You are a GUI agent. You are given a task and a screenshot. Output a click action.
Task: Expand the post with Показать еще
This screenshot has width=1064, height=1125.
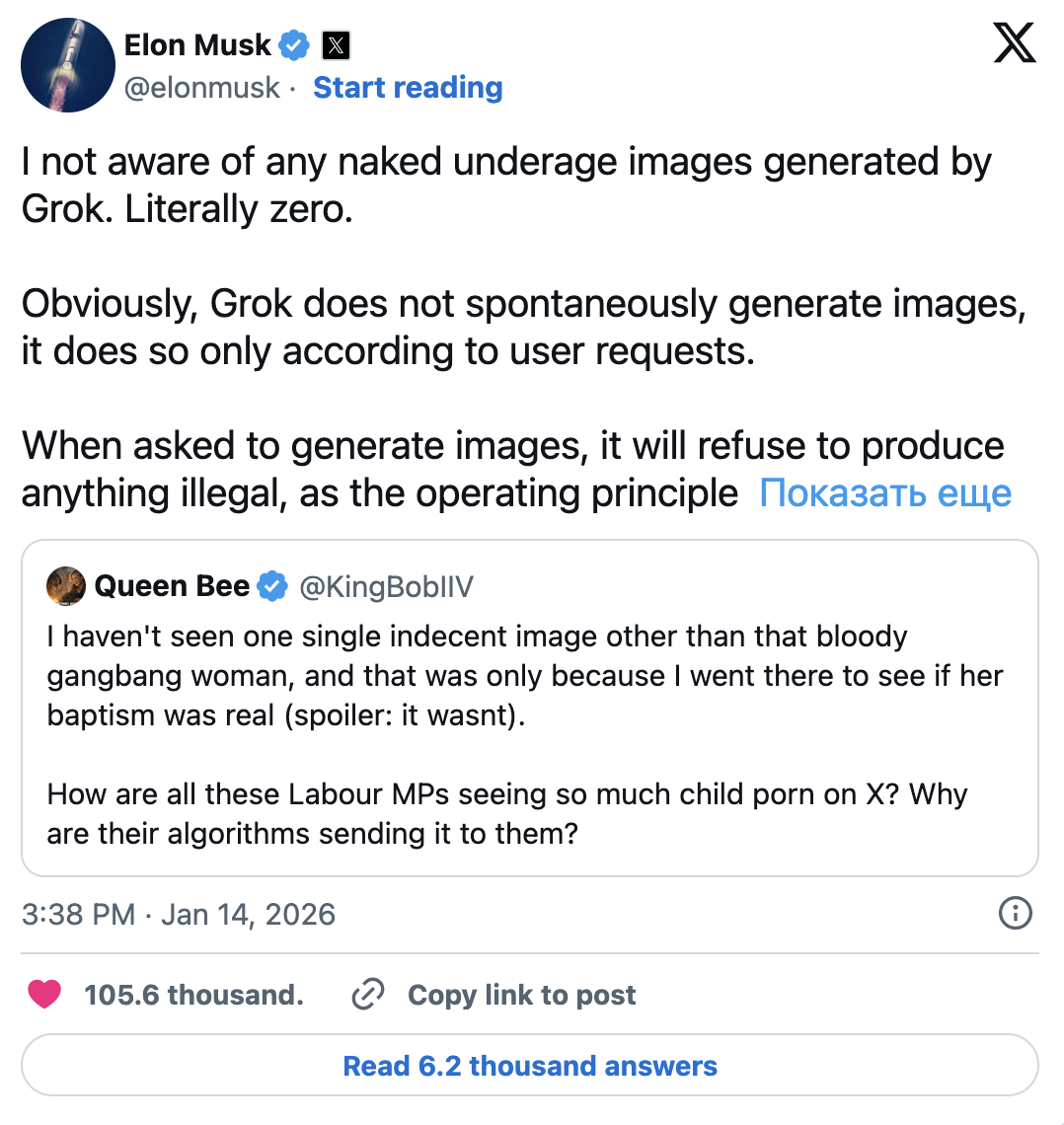tap(885, 492)
